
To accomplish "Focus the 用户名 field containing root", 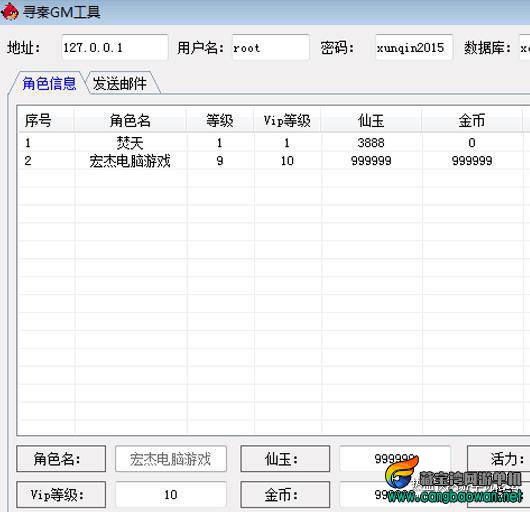I will click(x=270, y=47).
